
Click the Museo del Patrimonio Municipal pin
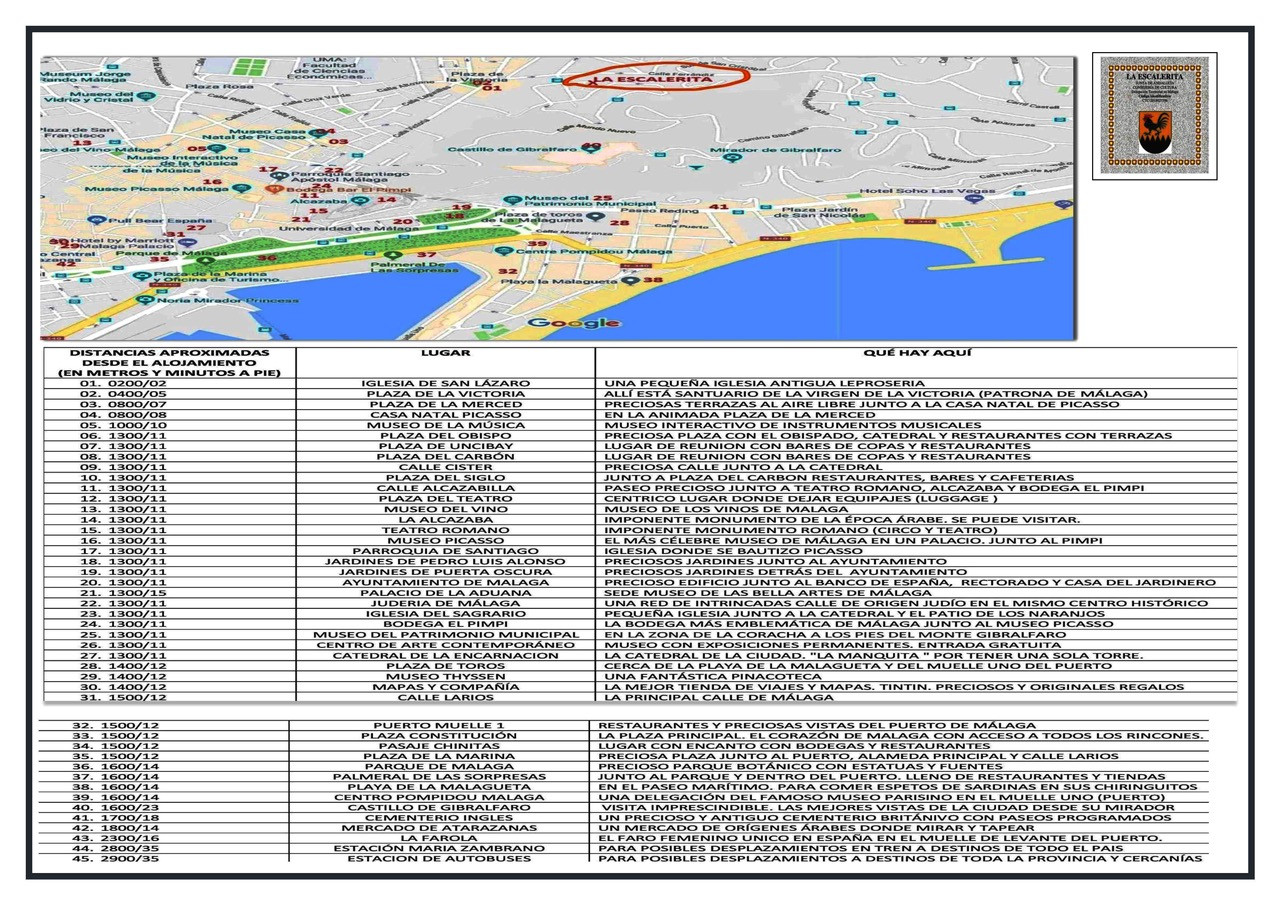[x=513, y=200]
